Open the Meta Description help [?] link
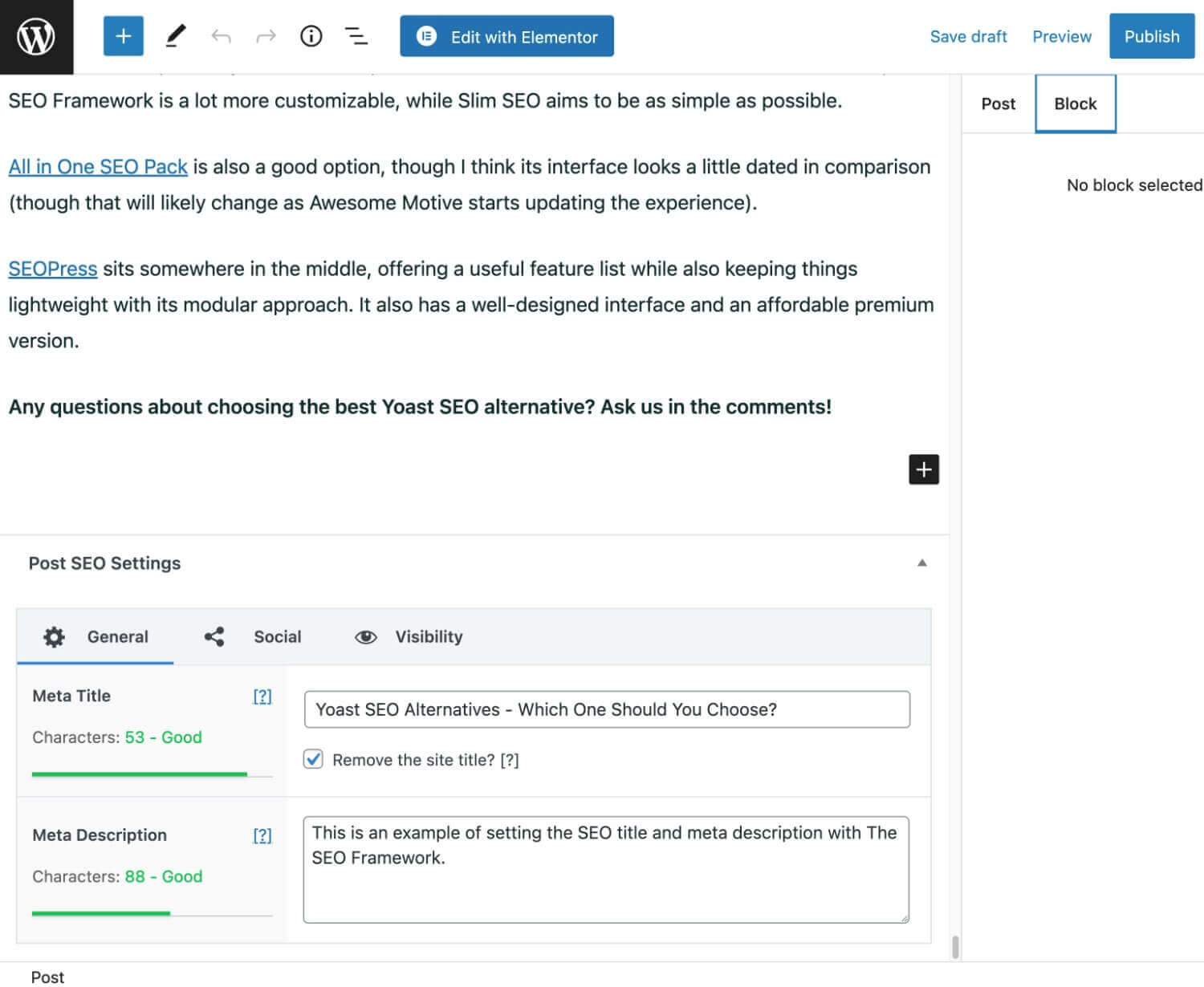Screen dimensions: 1204x987 [x=262, y=835]
